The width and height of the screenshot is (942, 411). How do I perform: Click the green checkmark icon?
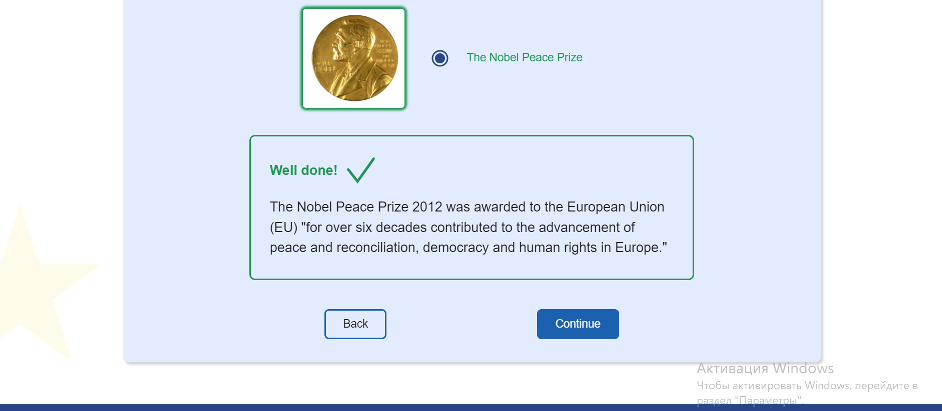click(360, 171)
